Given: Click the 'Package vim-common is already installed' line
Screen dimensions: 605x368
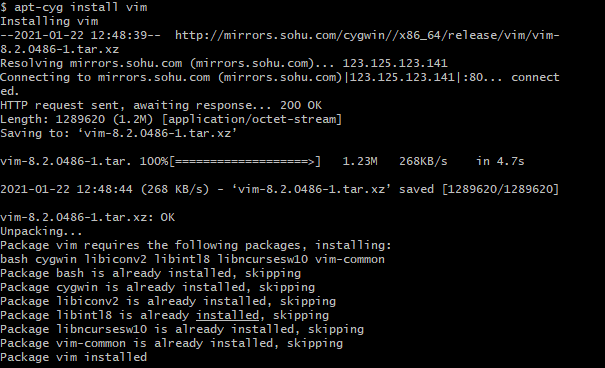Looking at the screenshot, I should tap(171, 343).
